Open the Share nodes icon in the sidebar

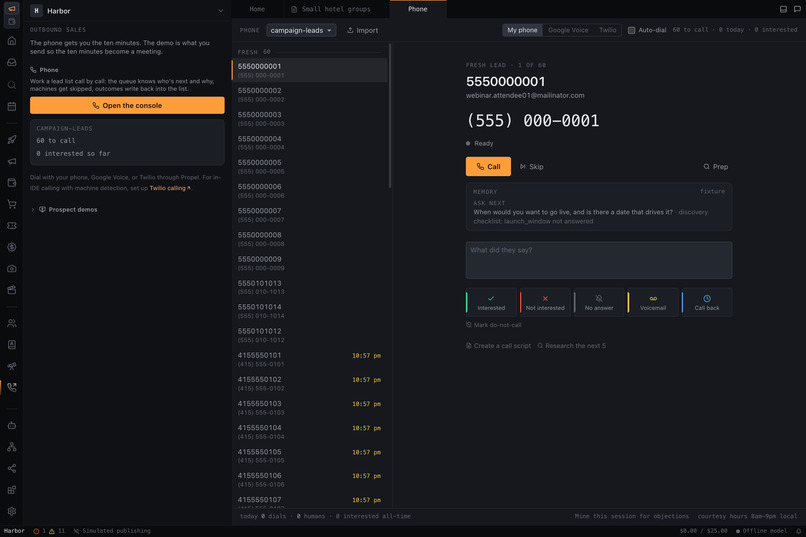pyautogui.click(x=12, y=469)
